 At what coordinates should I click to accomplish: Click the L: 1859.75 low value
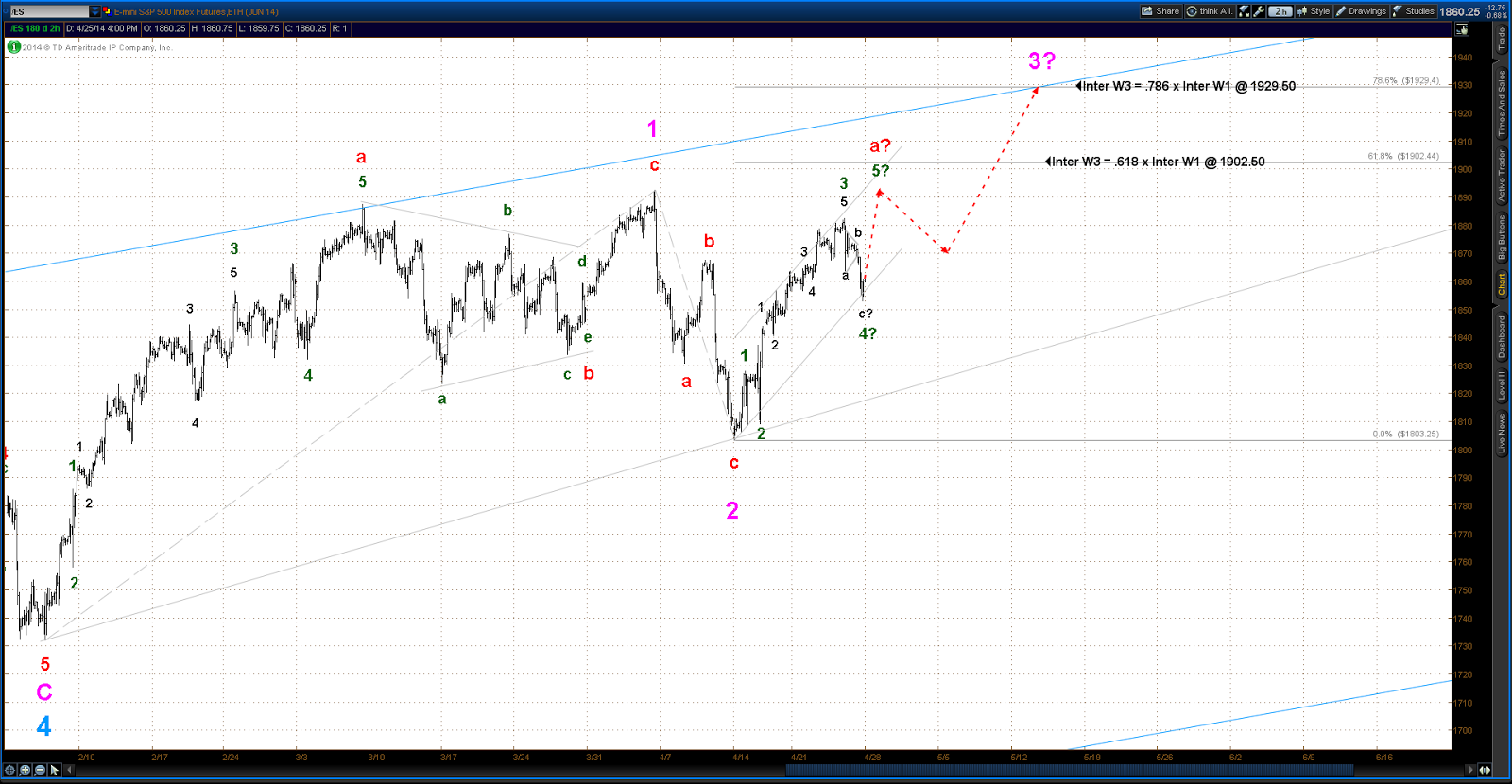259,29
